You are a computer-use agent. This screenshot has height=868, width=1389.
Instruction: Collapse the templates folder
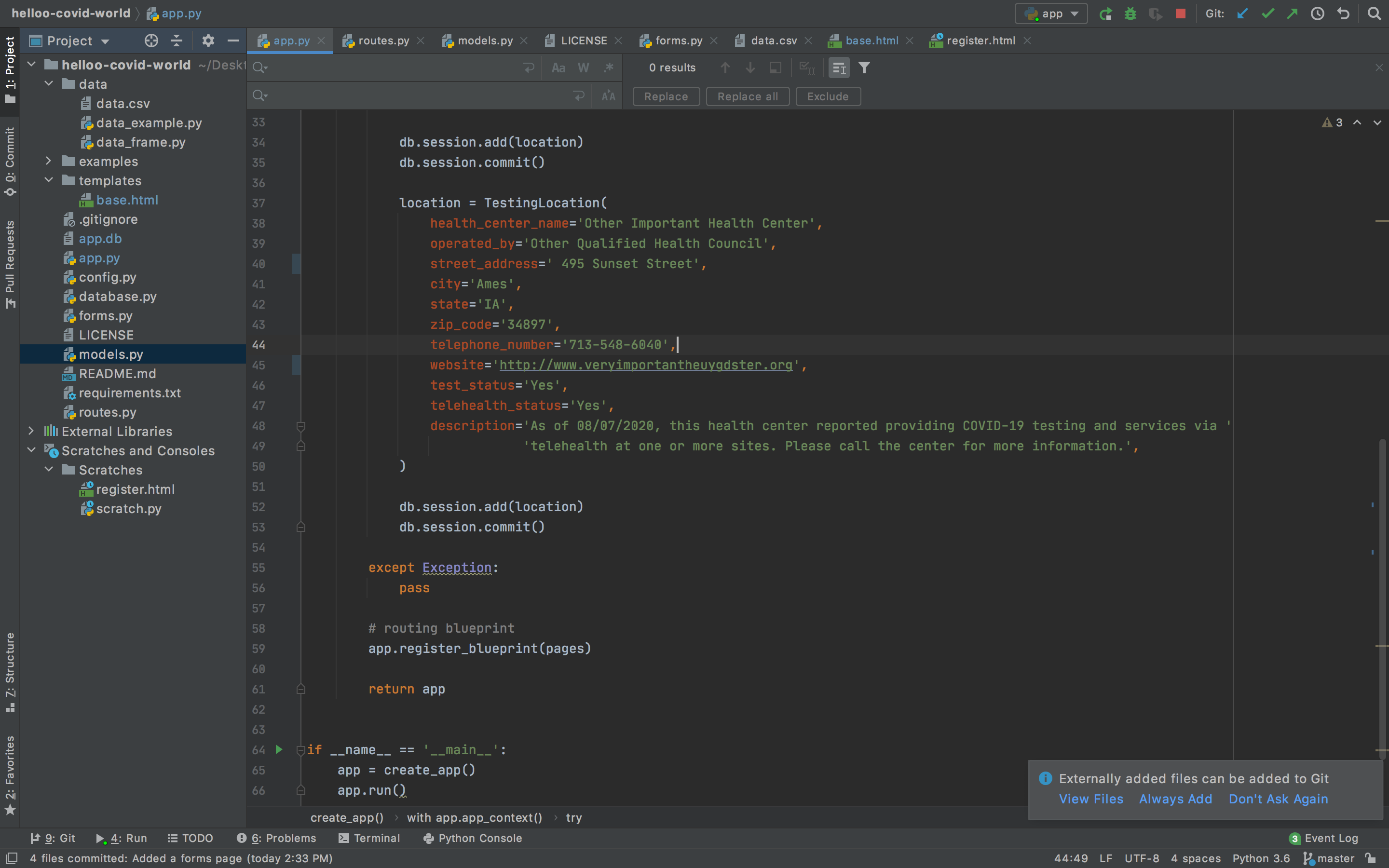(49, 180)
